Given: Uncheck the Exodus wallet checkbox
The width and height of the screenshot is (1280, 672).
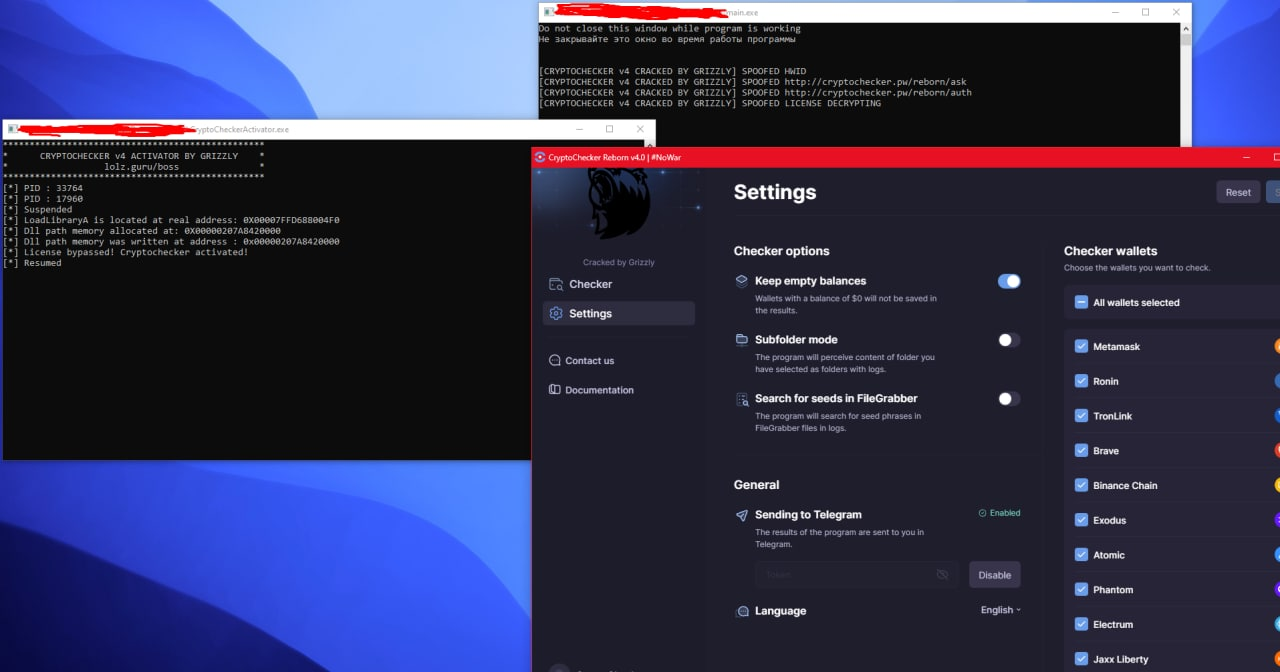Looking at the screenshot, I should (1081, 520).
